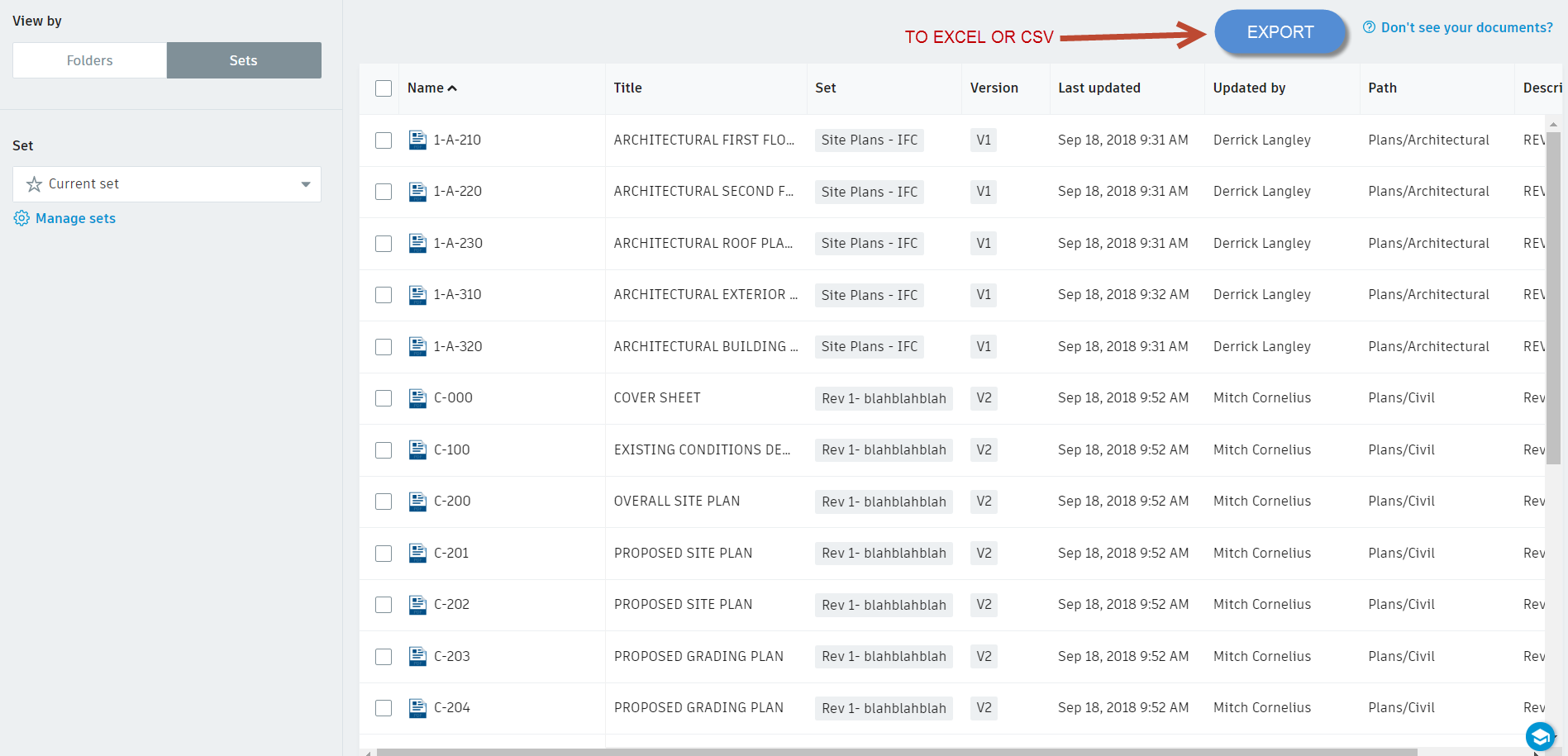Click the EXPORT button
The height and width of the screenshot is (756, 1568).
(x=1280, y=32)
